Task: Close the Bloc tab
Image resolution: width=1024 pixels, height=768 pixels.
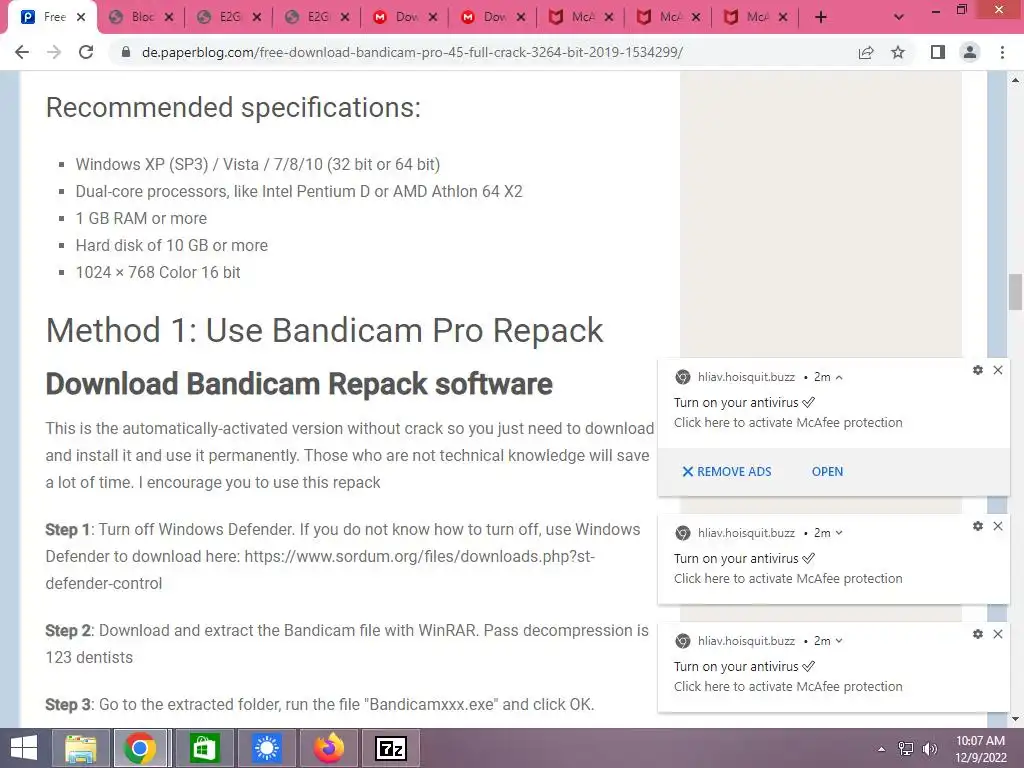Action: 169,17
